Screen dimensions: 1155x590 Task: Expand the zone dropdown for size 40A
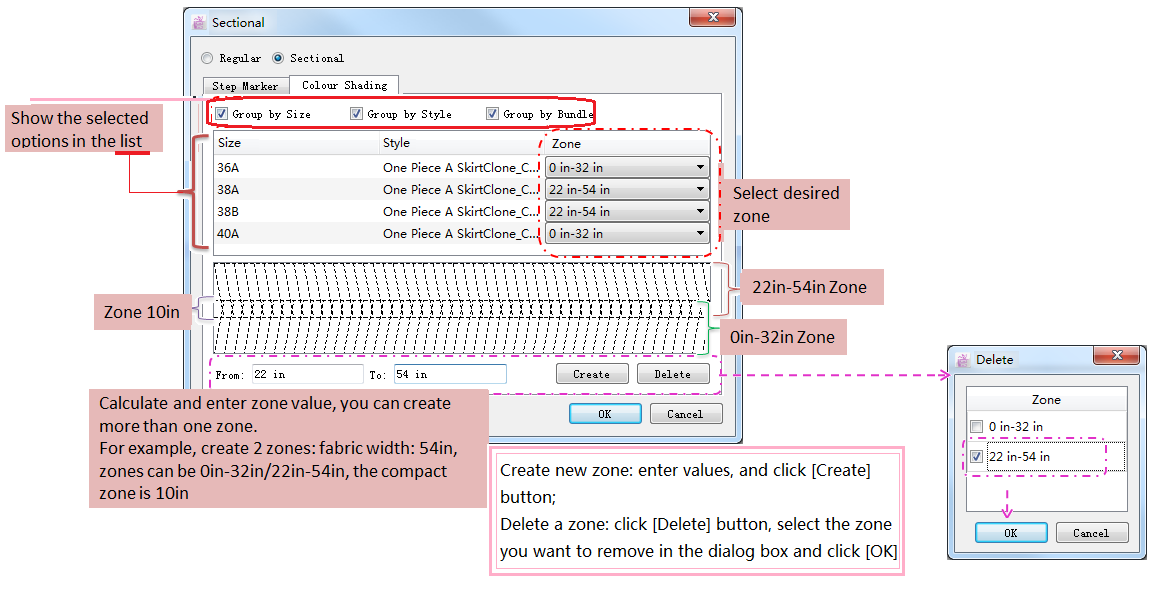[627, 234]
